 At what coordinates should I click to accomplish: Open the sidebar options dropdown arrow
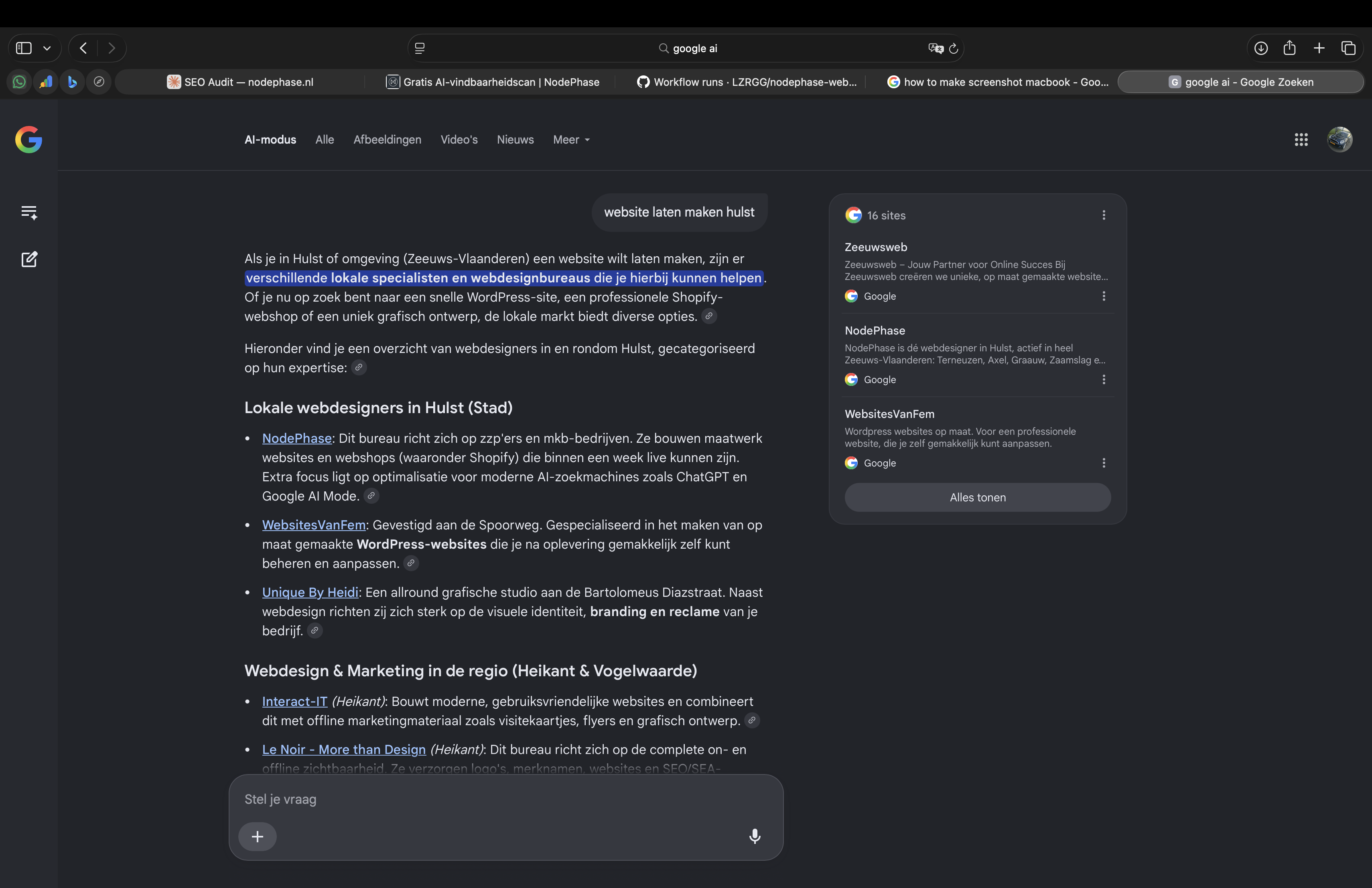[47, 49]
